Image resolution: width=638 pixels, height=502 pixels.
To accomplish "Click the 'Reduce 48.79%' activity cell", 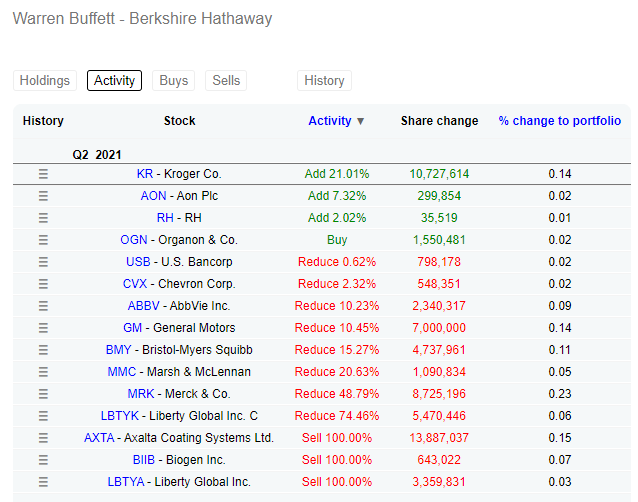I will (337, 394).
